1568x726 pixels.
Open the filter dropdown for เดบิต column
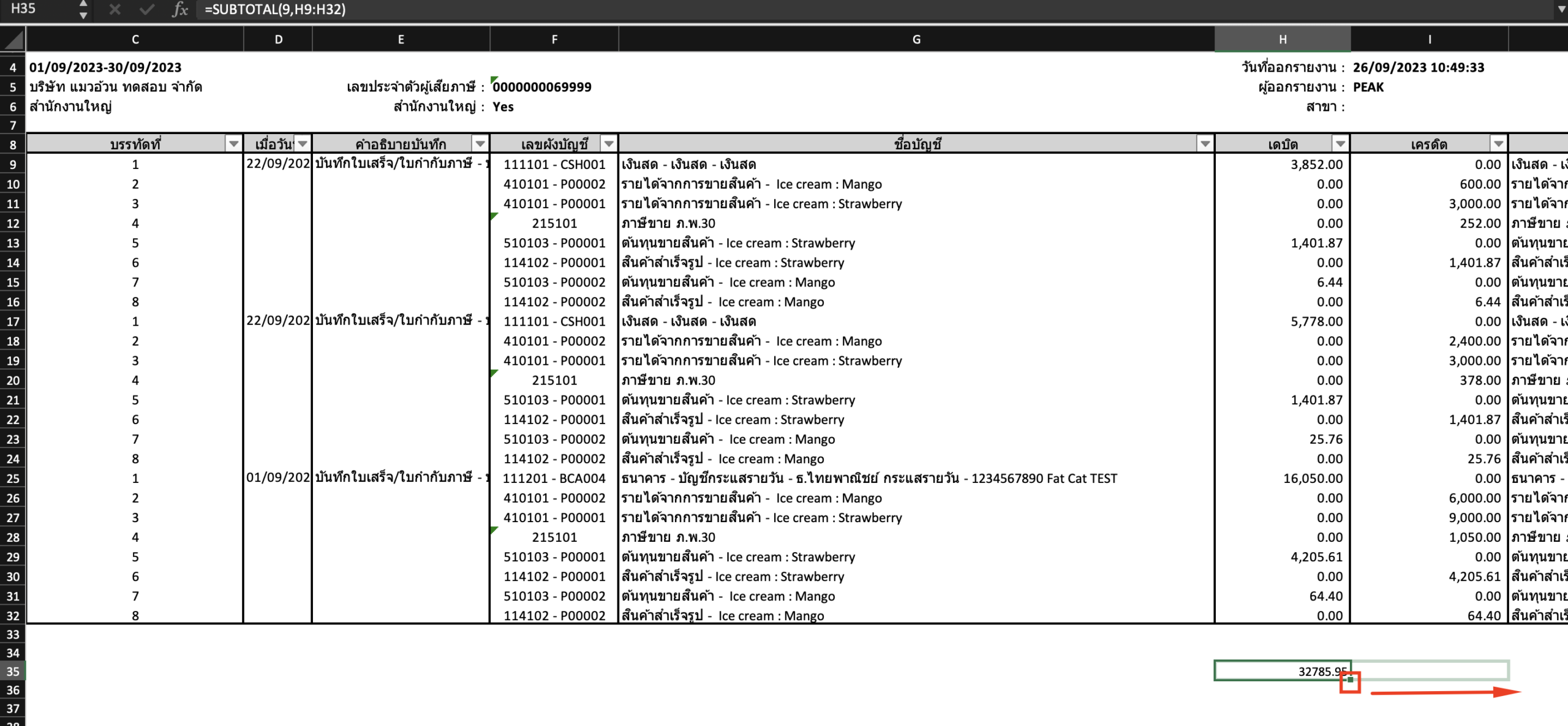tap(1340, 144)
